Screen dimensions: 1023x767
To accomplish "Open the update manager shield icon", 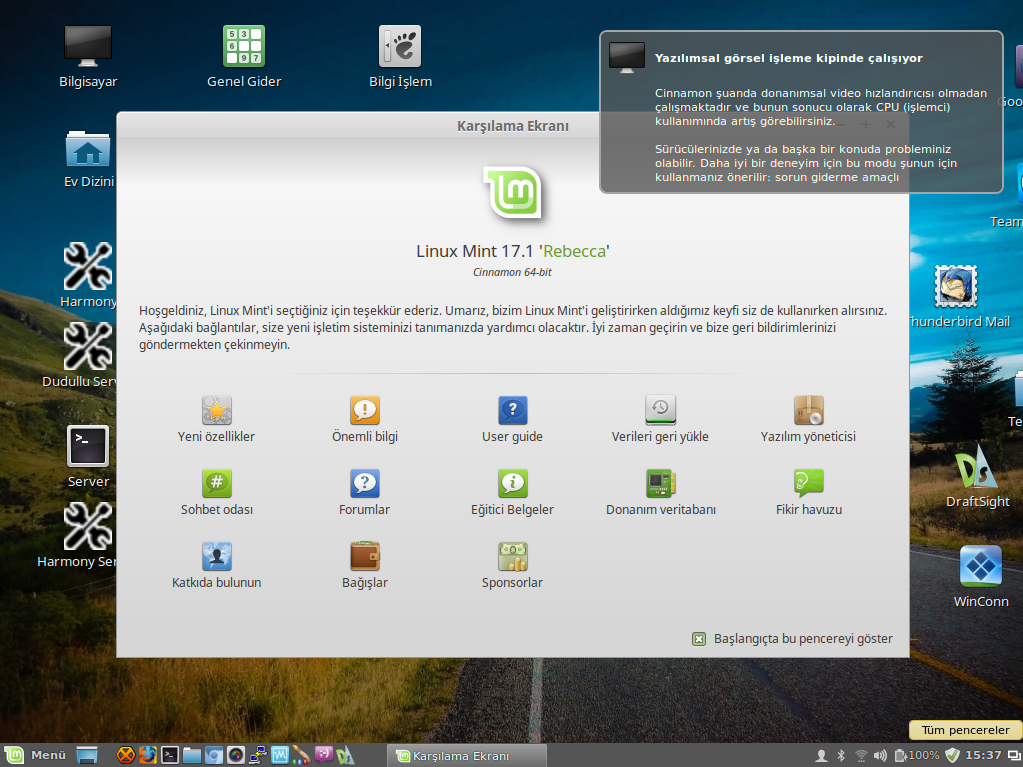I will 953,755.
